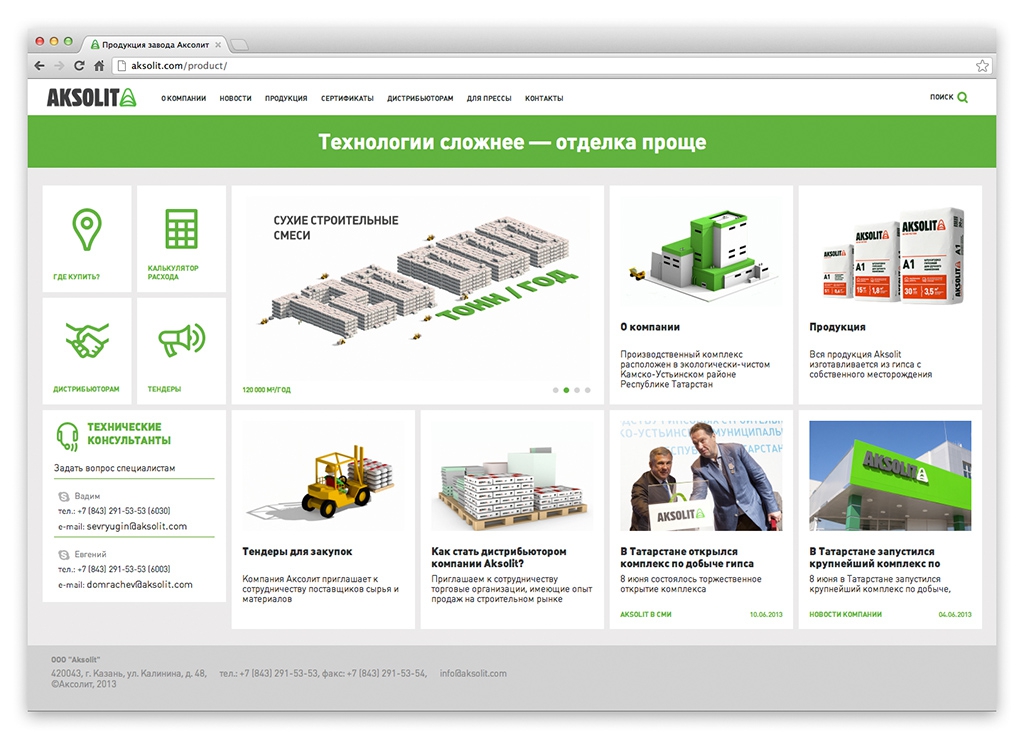Open 'Продукция' menu item
The image size is (1024, 747).
[286, 99]
